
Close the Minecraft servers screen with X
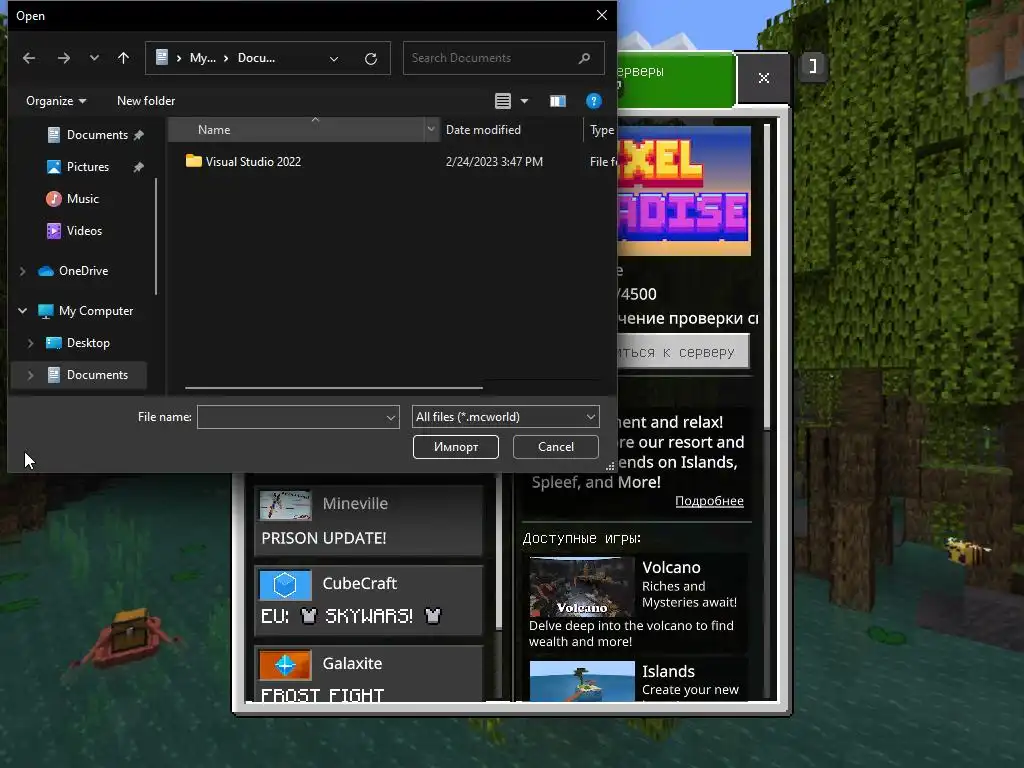(x=763, y=78)
